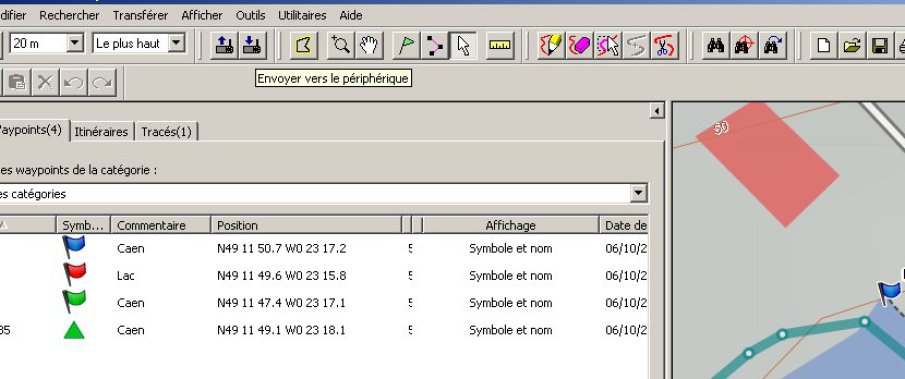The image size is (905, 379).
Task: Click the plain binoculars find icon
Action: [x=716, y=45]
